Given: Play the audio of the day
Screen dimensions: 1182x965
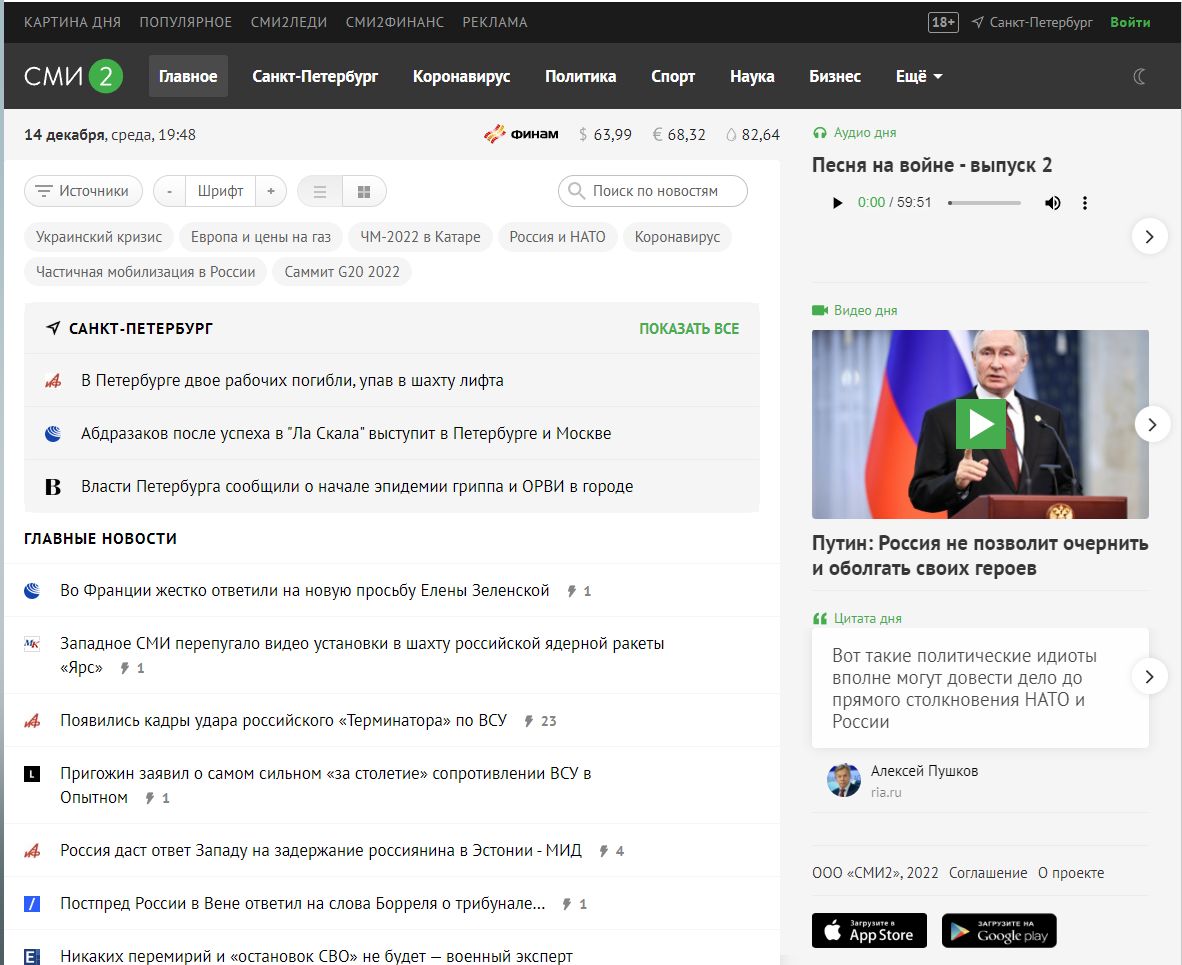Looking at the screenshot, I should pyautogui.click(x=837, y=203).
